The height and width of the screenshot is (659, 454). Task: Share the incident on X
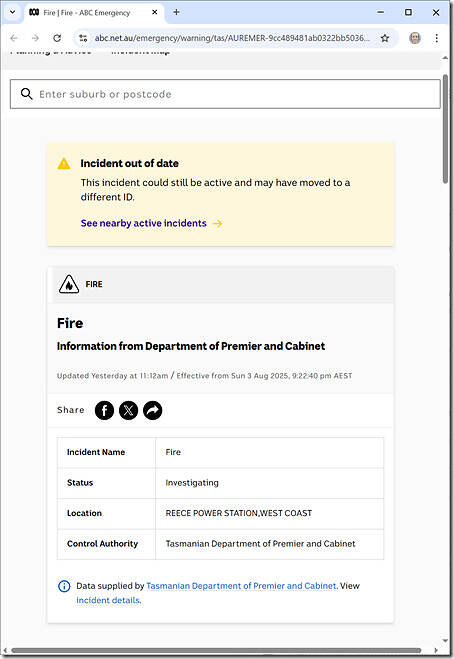pyautogui.click(x=129, y=410)
